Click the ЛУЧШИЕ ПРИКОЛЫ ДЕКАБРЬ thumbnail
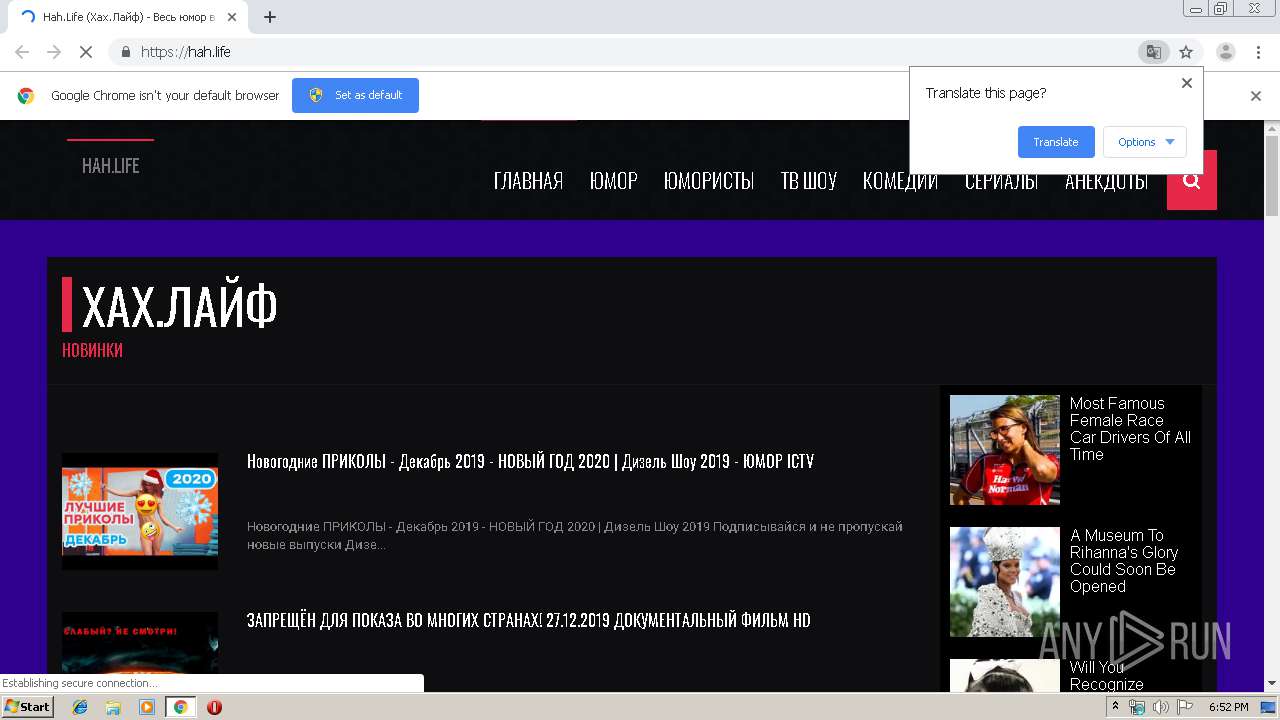Image resolution: width=1280 pixels, height=720 pixels. tap(140, 512)
